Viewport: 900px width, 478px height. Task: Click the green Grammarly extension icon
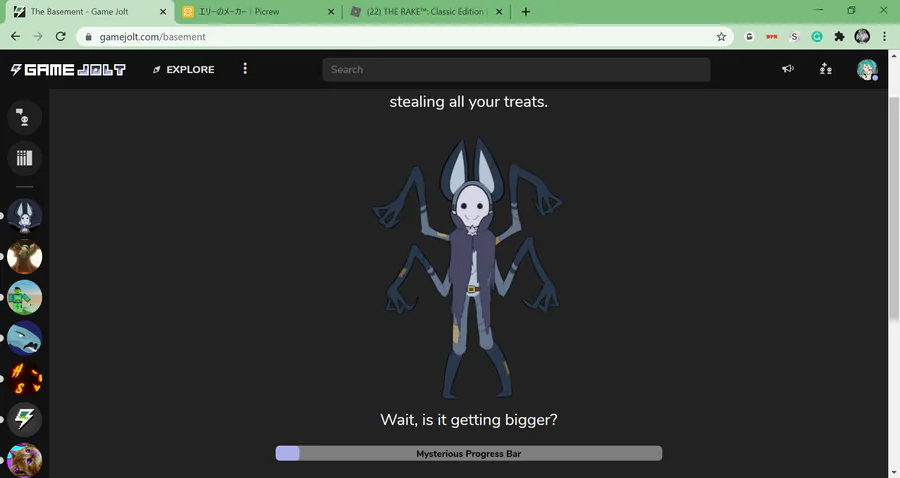[x=817, y=37]
